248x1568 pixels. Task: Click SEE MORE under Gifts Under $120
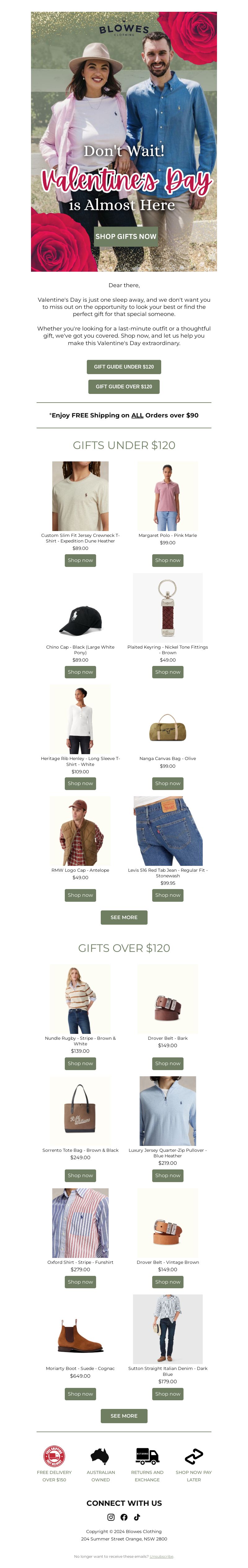point(124,917)
